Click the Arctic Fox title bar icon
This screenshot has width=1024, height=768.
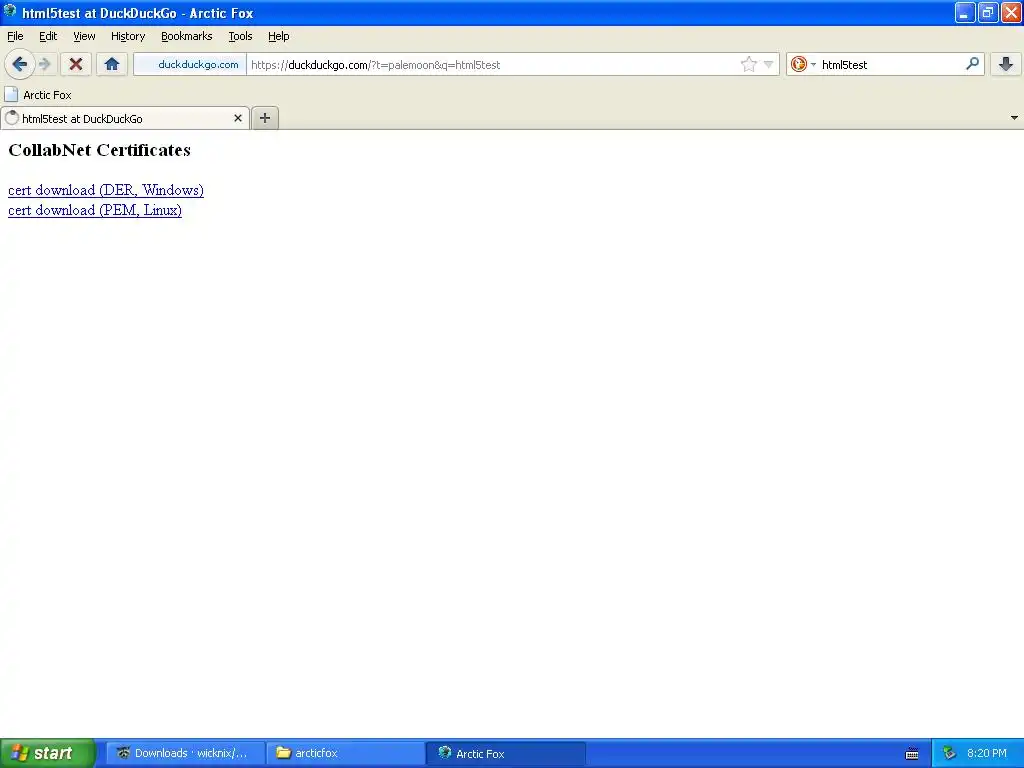pos(10,12)
